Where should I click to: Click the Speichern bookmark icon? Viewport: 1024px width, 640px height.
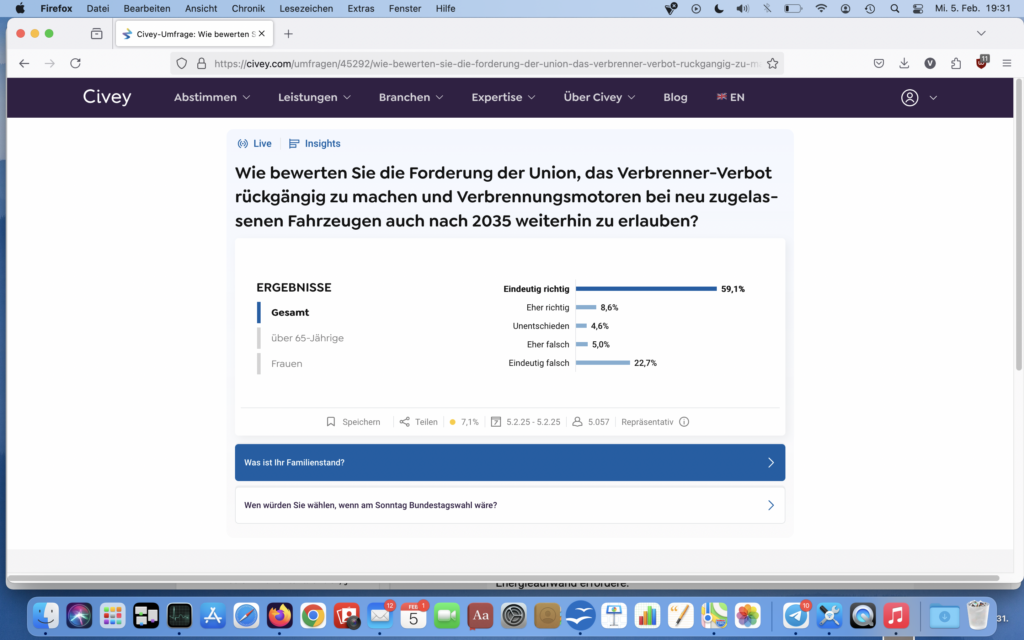[x=331, y=422]
